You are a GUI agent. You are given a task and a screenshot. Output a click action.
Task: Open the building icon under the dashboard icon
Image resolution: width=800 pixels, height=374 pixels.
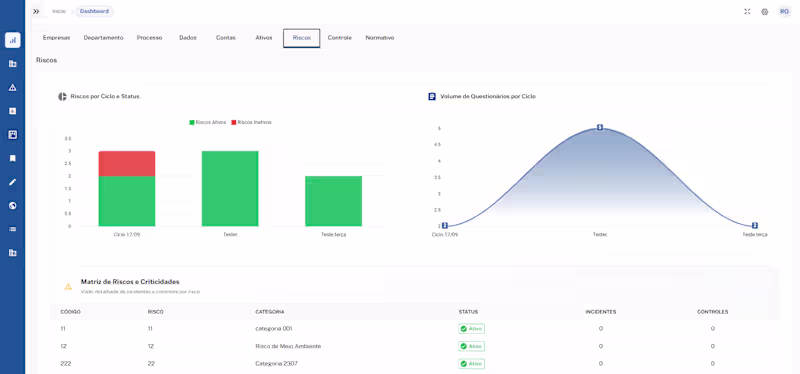coord(13,64)
